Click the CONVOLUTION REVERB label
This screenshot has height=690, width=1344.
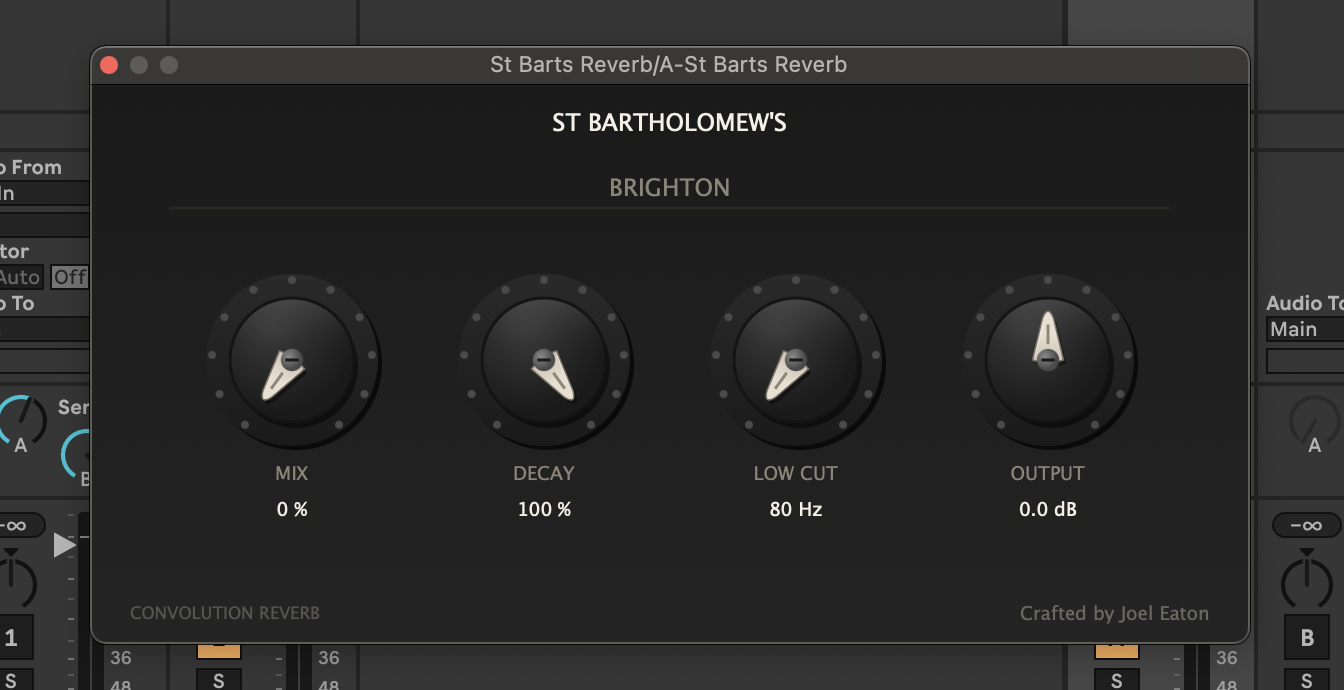224,613
